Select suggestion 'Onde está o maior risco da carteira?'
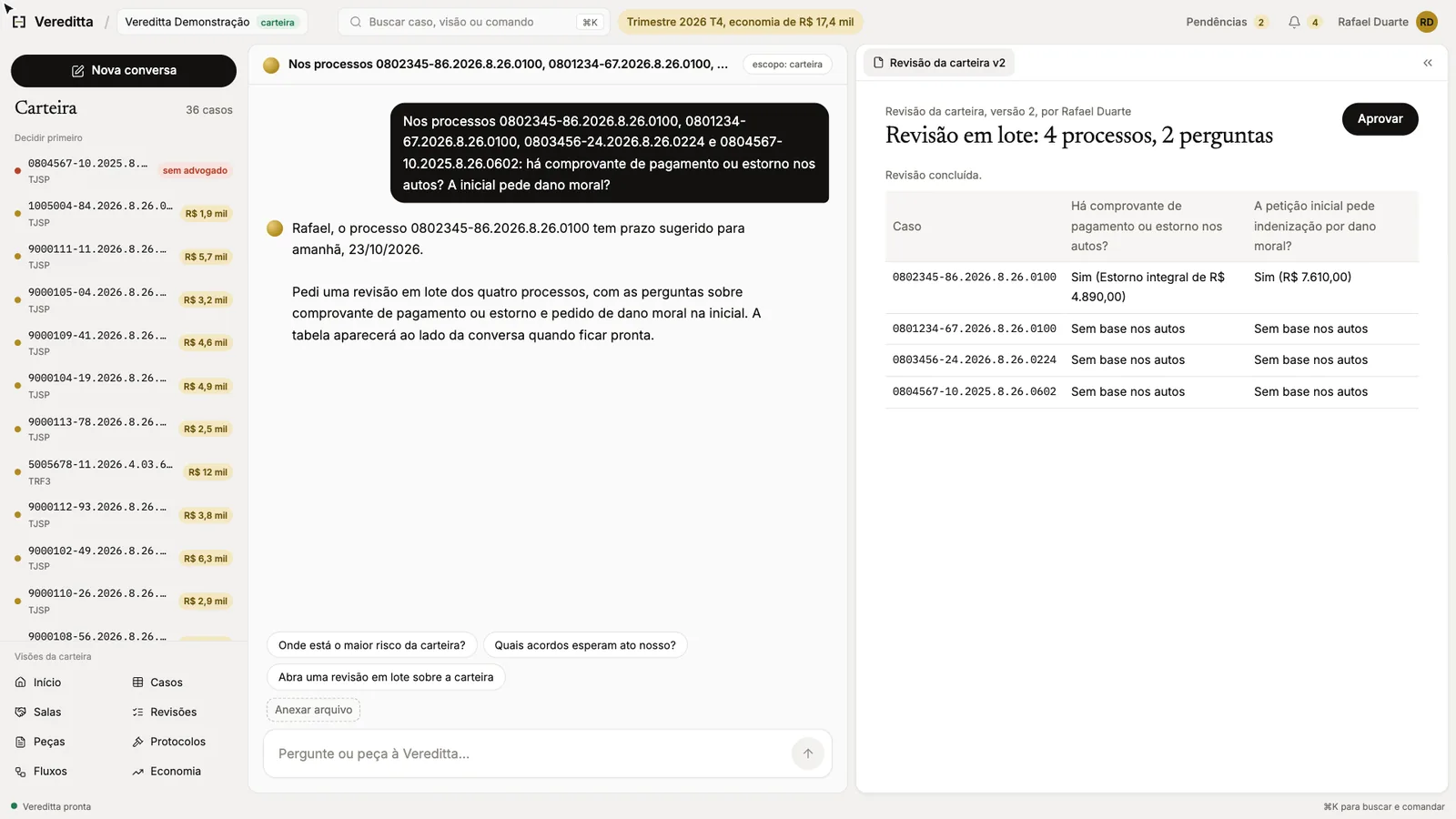The image size is (1456, 819). pyautogui.click(x=371, y=645)
